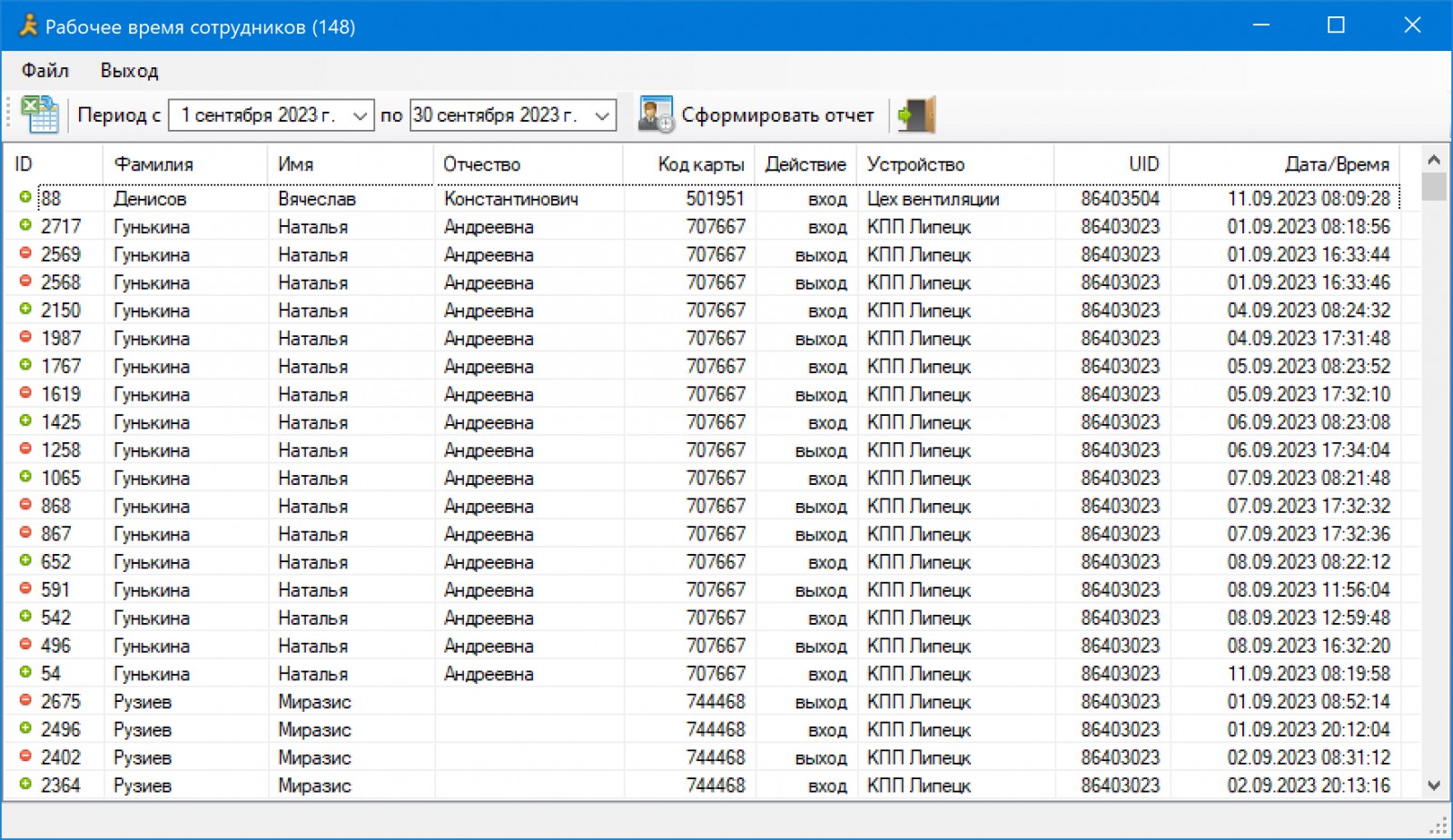
Task: Open the Файл menu
Action: (45, 71)
